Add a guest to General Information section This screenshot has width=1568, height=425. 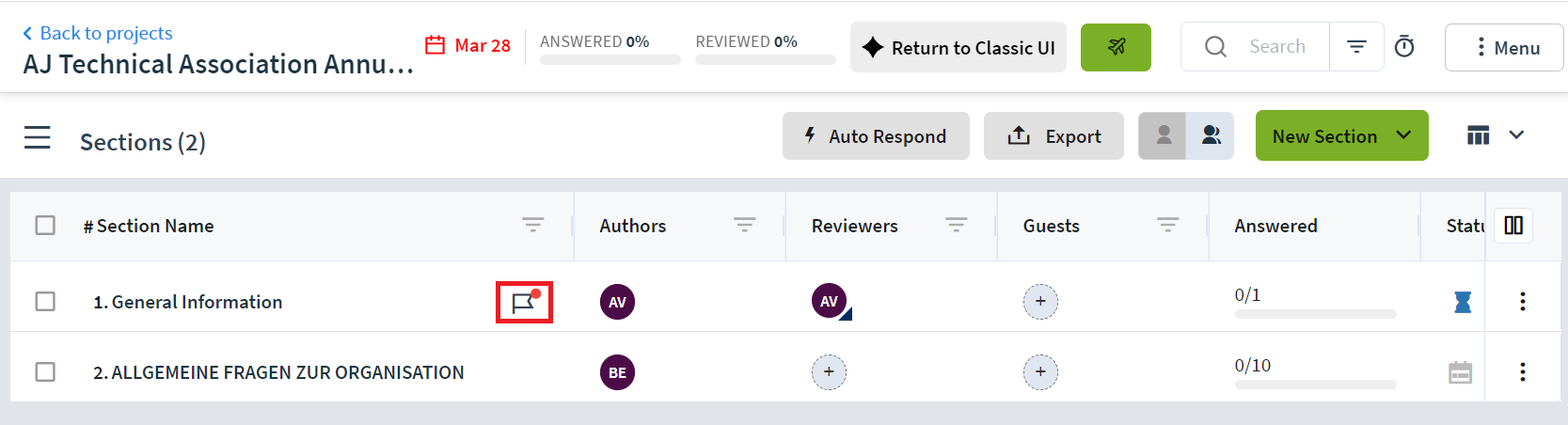click(x=1040, y=302)
